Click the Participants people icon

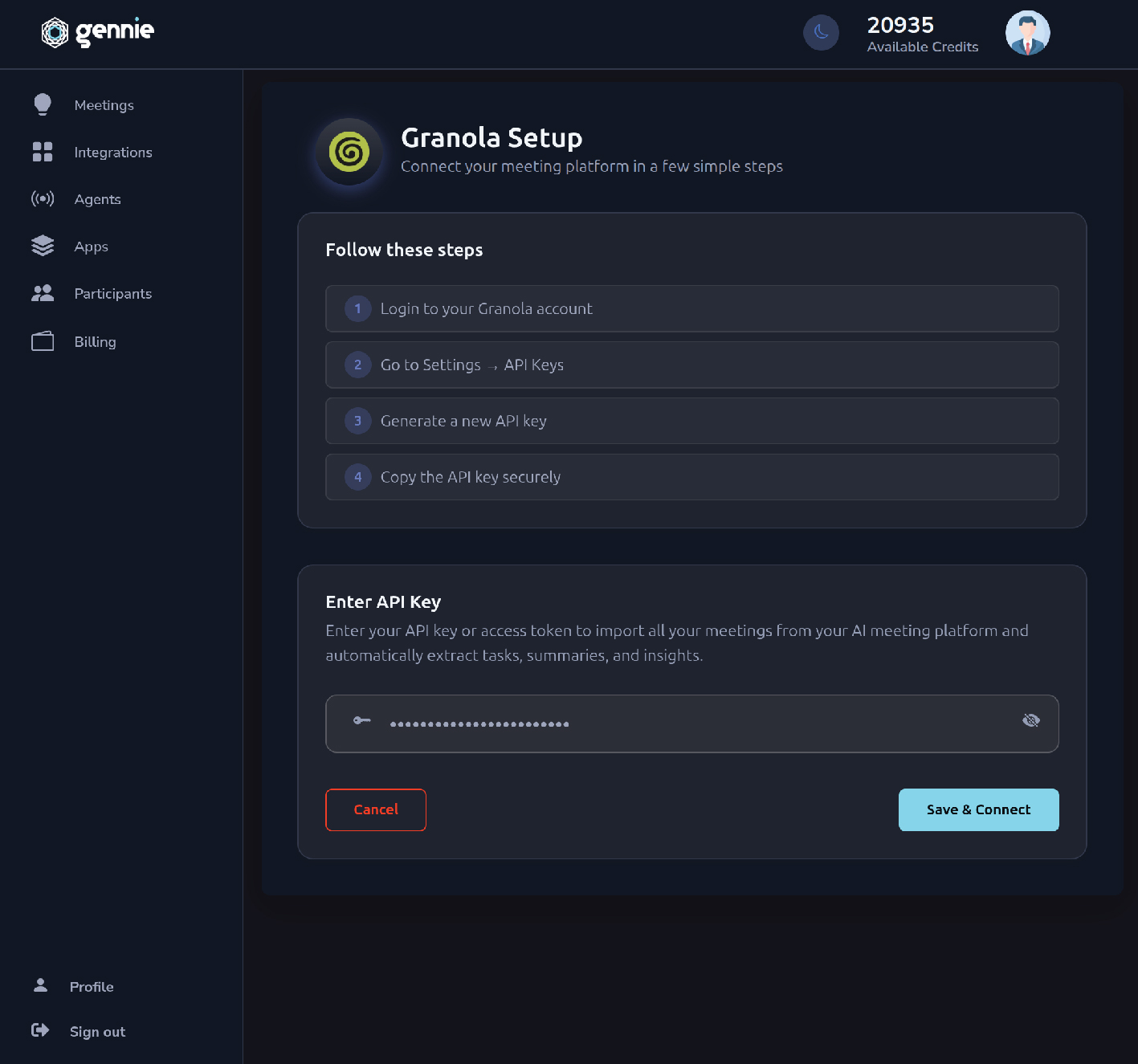click(43, 293)
